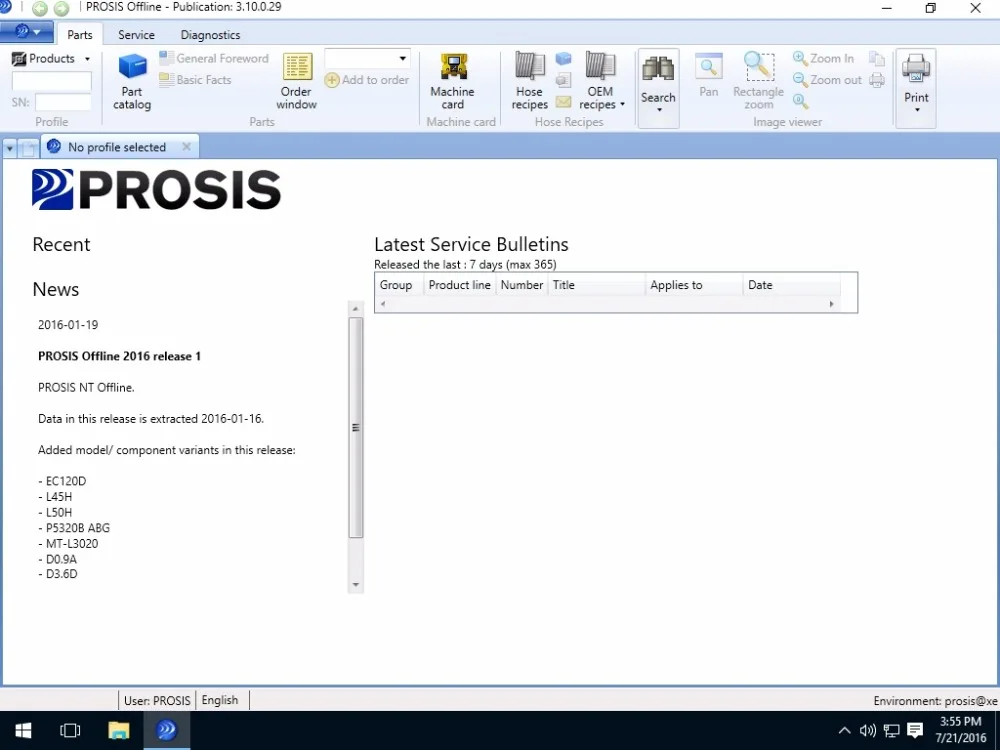Click Basic Facts
Image resolution: width=1000 pixels, height=750 pixels.
coord(195,80)
